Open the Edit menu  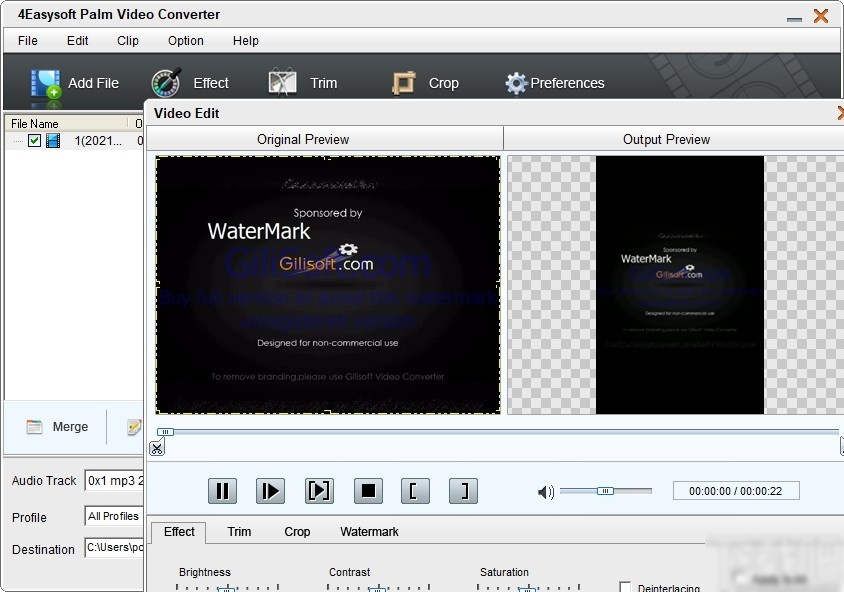(x=78, y=40)
